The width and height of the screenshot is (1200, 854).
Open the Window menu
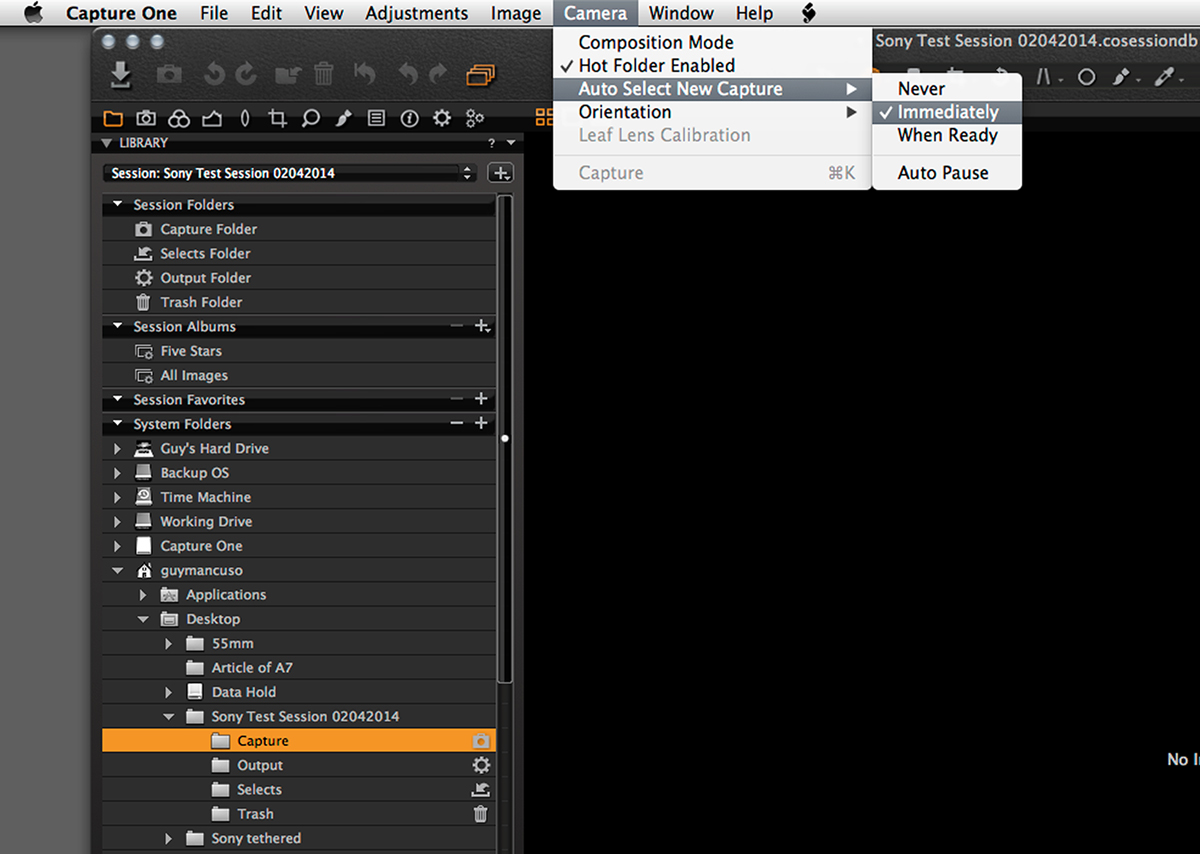coord(681,13)
